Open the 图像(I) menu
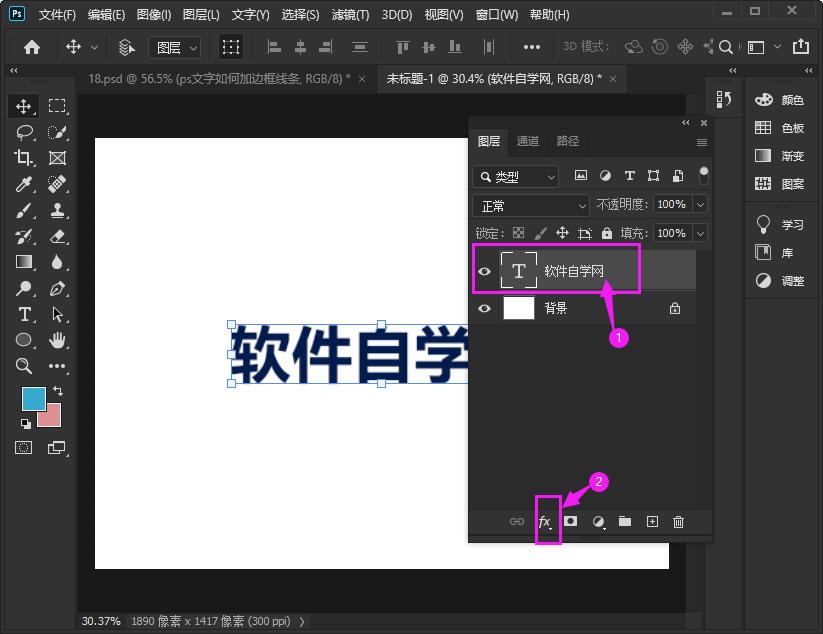Viewport: 823px width, 634px height. [x=154, y=15]
